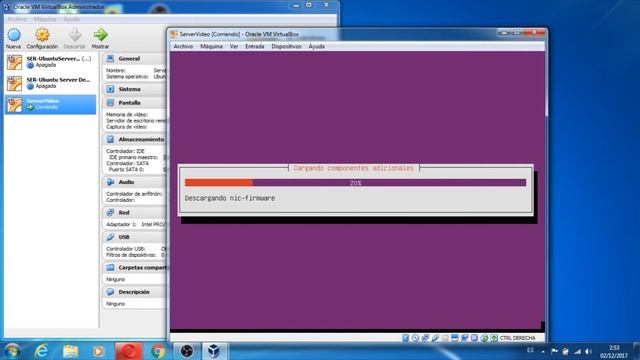Switch to VirtualBox taskbar icon
Screen dimensions: 640x360
click(x=214, y=351)
